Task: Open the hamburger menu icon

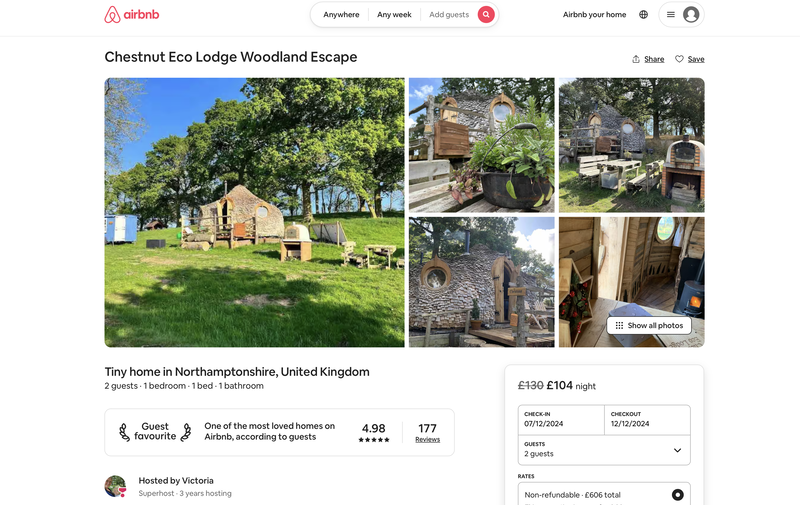Action: pyautogui.click(x=671, y=14)
